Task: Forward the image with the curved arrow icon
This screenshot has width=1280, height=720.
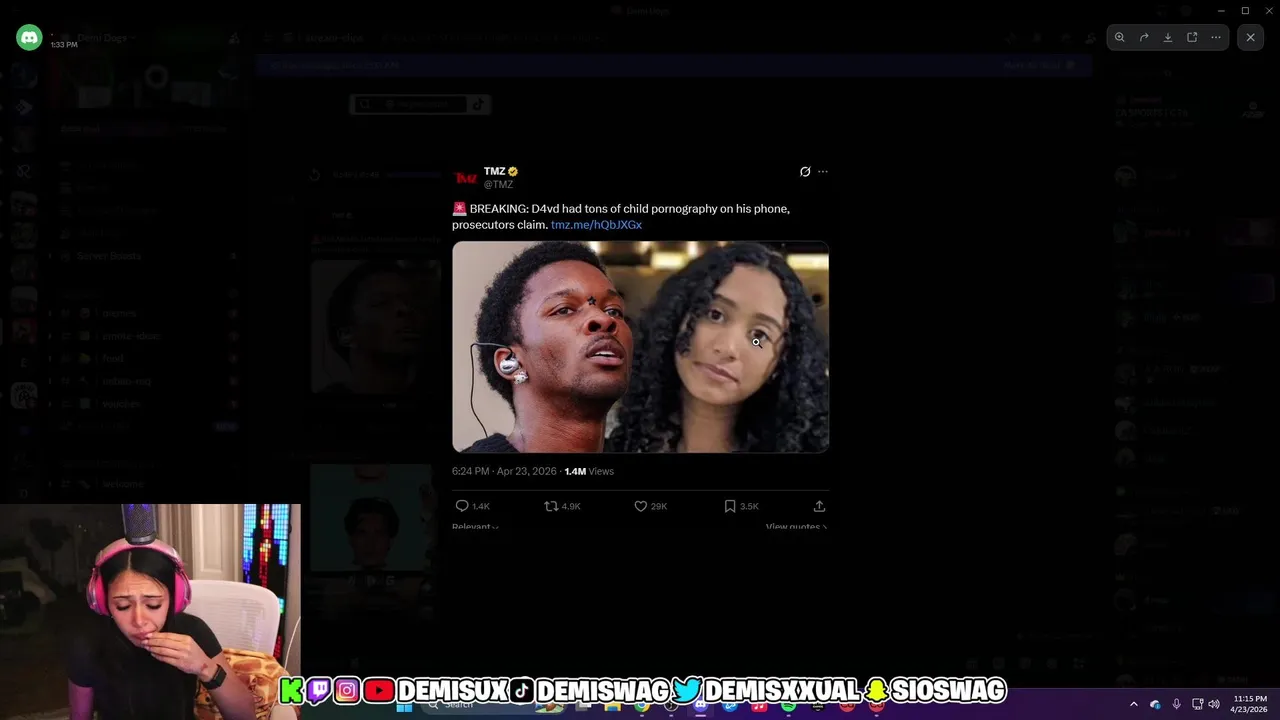Action: (x=1144, y=37)
